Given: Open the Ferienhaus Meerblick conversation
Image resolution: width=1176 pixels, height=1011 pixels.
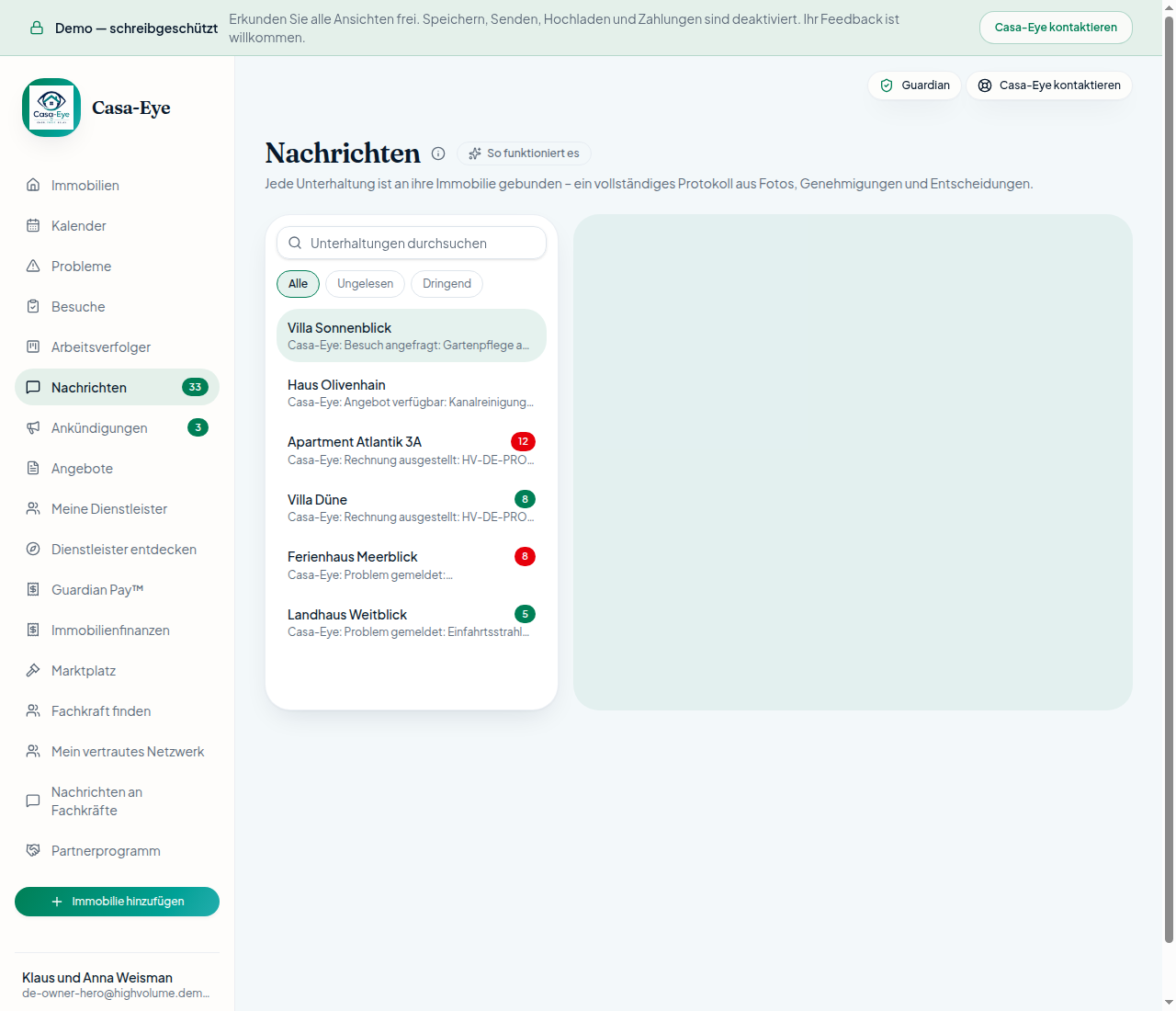Looking at the screenshot, I should point(412,565).
